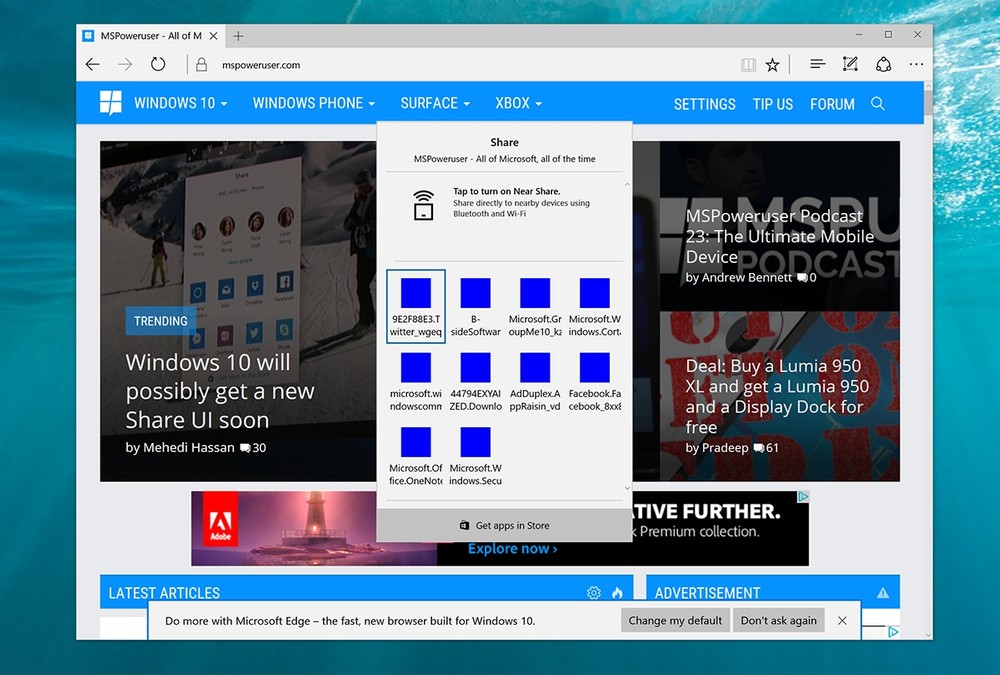Click the TRENDING label badge
Image resolution: width=1000 pixels, height=675 pixels.
161,321
